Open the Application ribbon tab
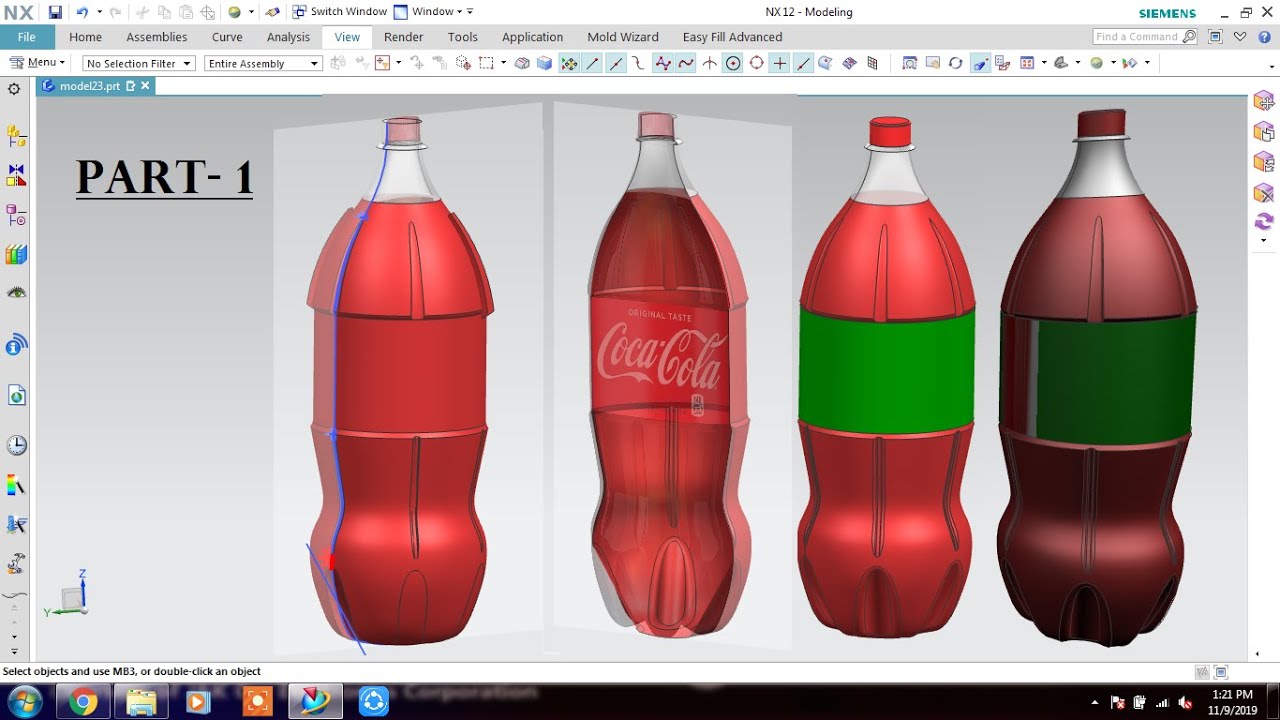This screenshot has width=1280, height=720. (532, 37)
